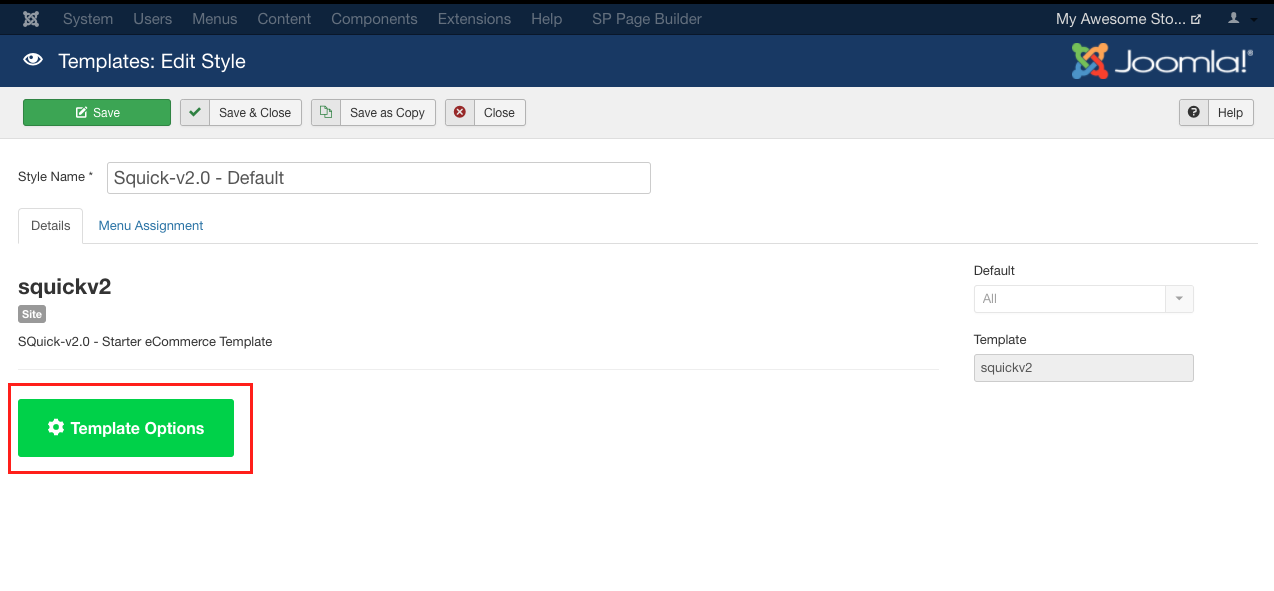Click the 'Template' field label
Viewport: 1274px width, 591px height.
[1000, 340]
